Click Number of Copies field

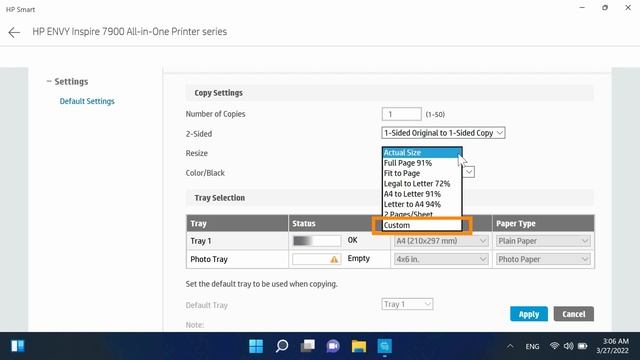coord(401,114)
